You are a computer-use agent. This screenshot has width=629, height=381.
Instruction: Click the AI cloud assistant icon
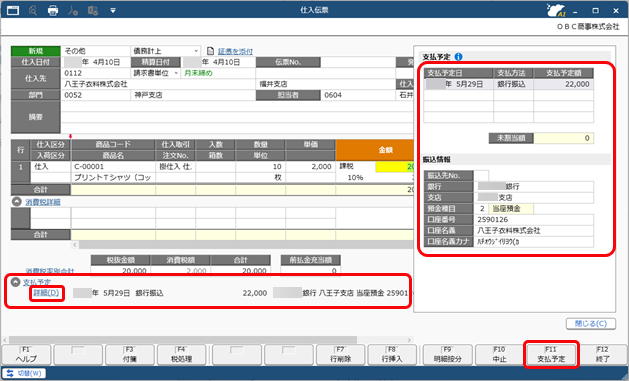point(557,10)
